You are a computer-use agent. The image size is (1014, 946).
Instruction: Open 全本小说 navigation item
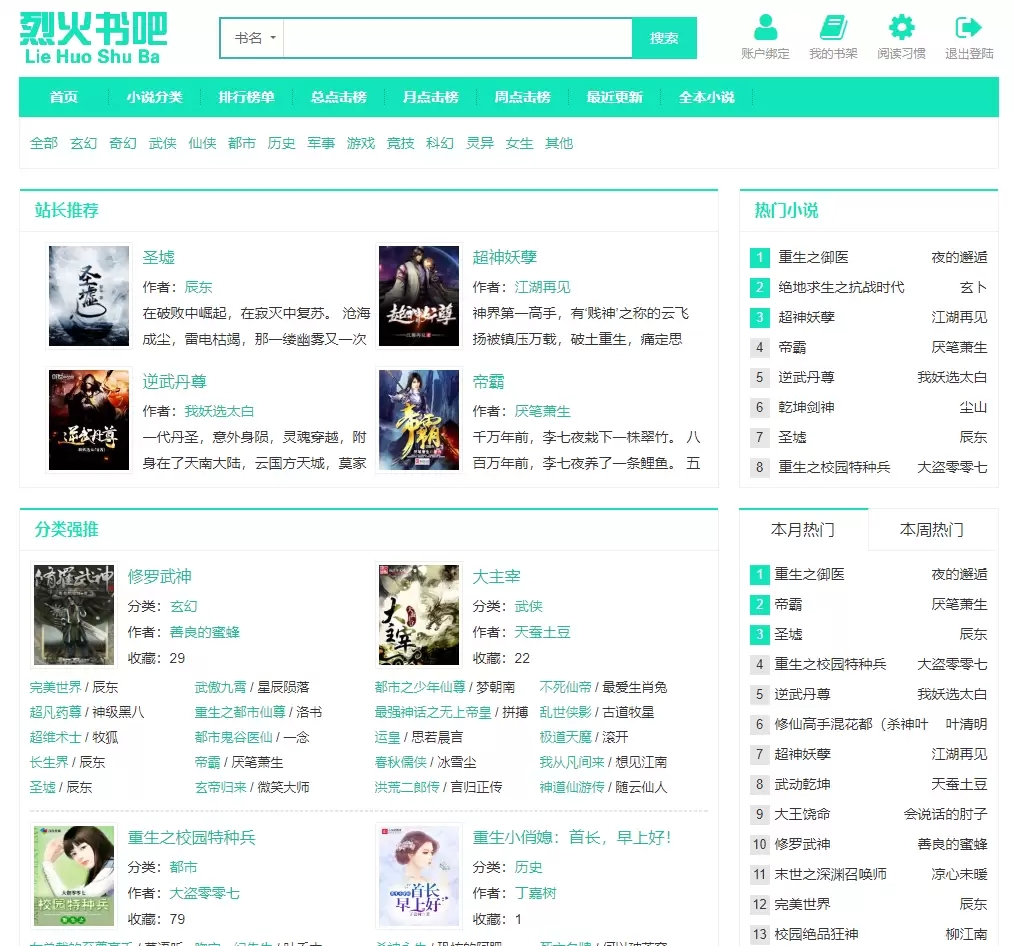point(706,97)
